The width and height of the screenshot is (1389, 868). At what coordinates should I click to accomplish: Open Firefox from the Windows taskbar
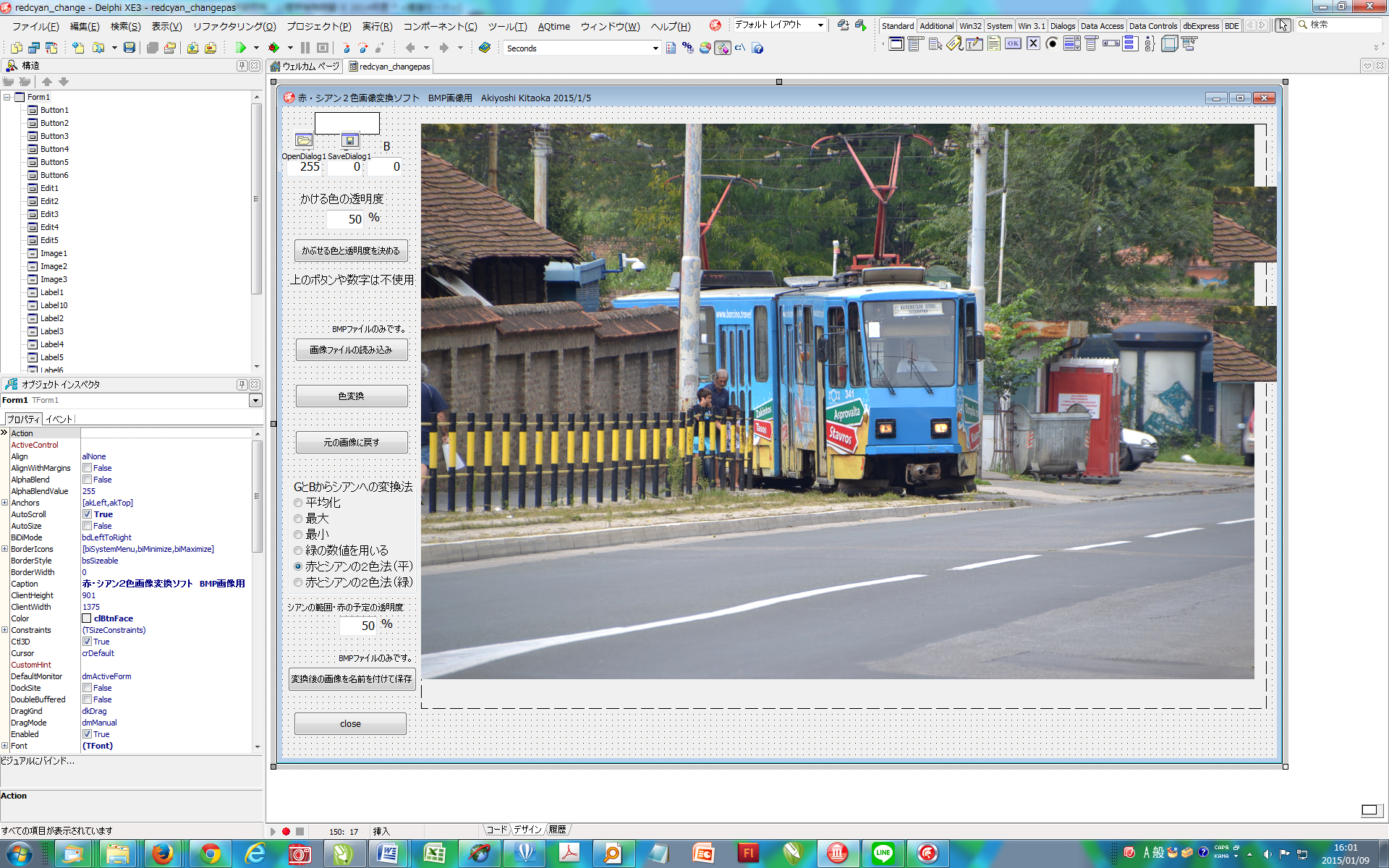coord(163,854)
